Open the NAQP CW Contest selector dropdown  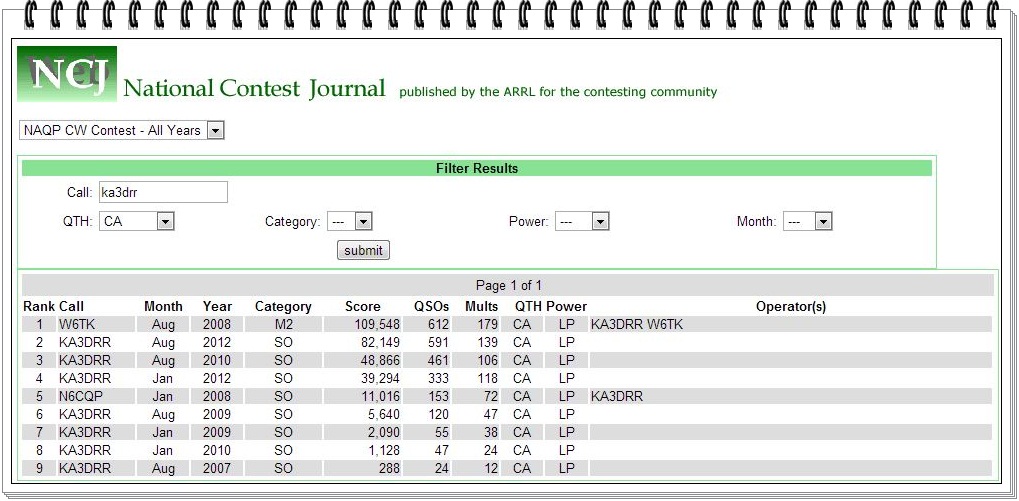point(122,131)
